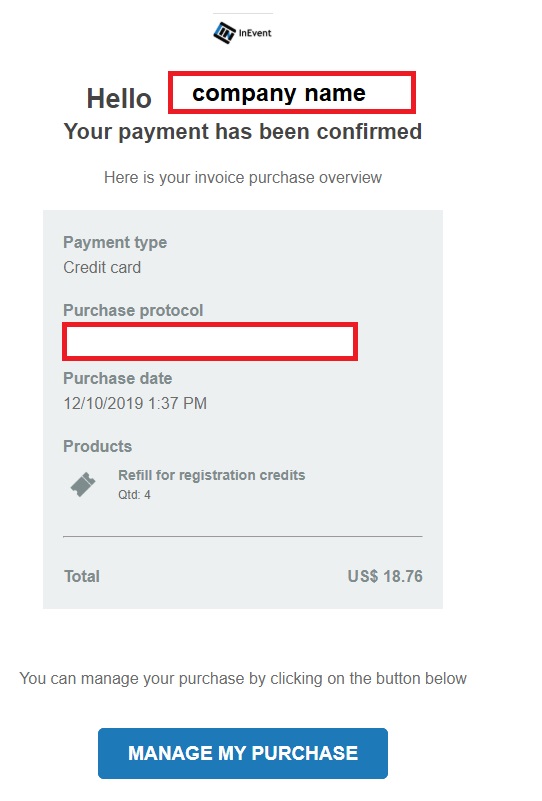The width and height of the screenshot is (542, 801).
Task: Select the company name box
Action: [x=292, y=92]
